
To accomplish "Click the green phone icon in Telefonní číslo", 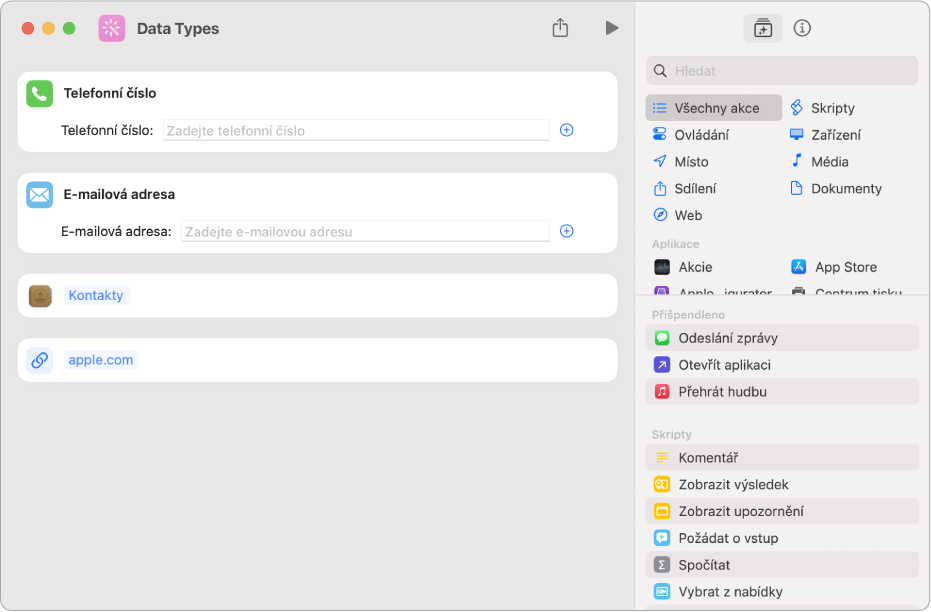I will coord(40,94).
